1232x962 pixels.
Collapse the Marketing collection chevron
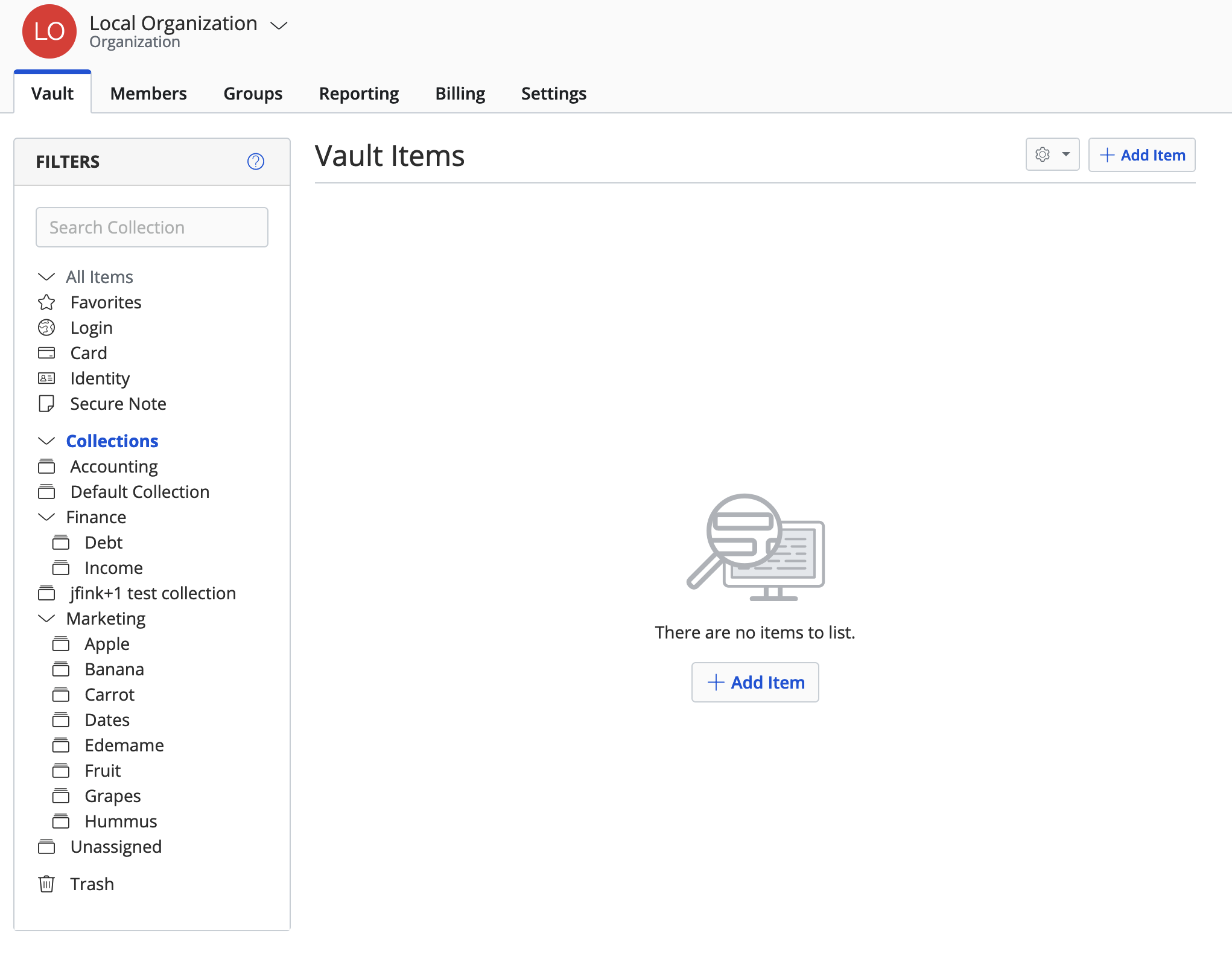(x=46, y=619)
